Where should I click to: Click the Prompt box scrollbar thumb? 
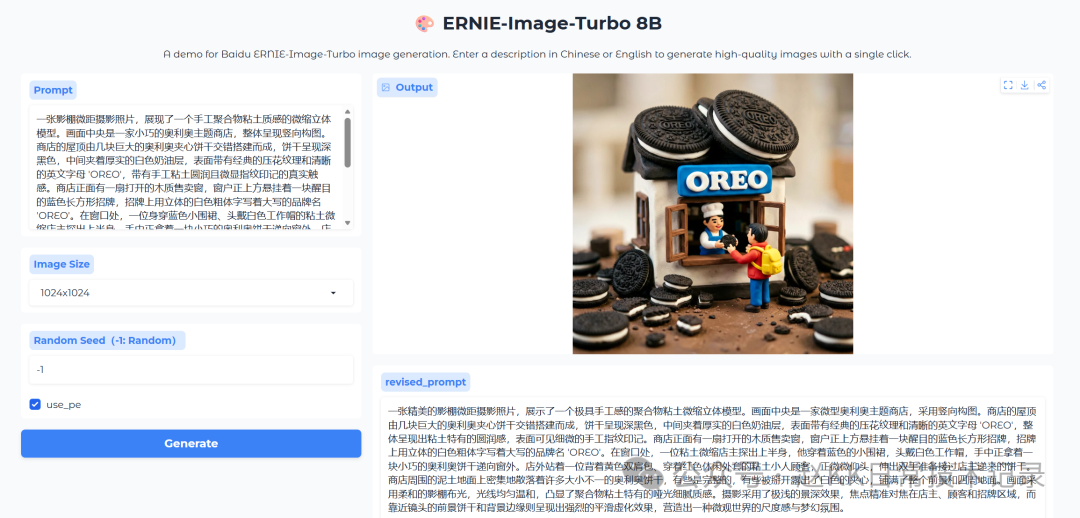(347, 142)
